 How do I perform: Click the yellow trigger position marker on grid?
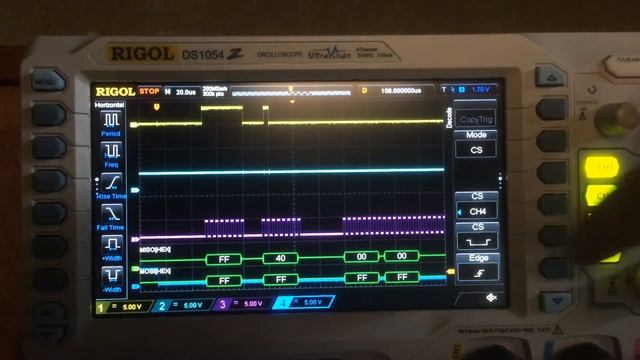coord(156,107)
